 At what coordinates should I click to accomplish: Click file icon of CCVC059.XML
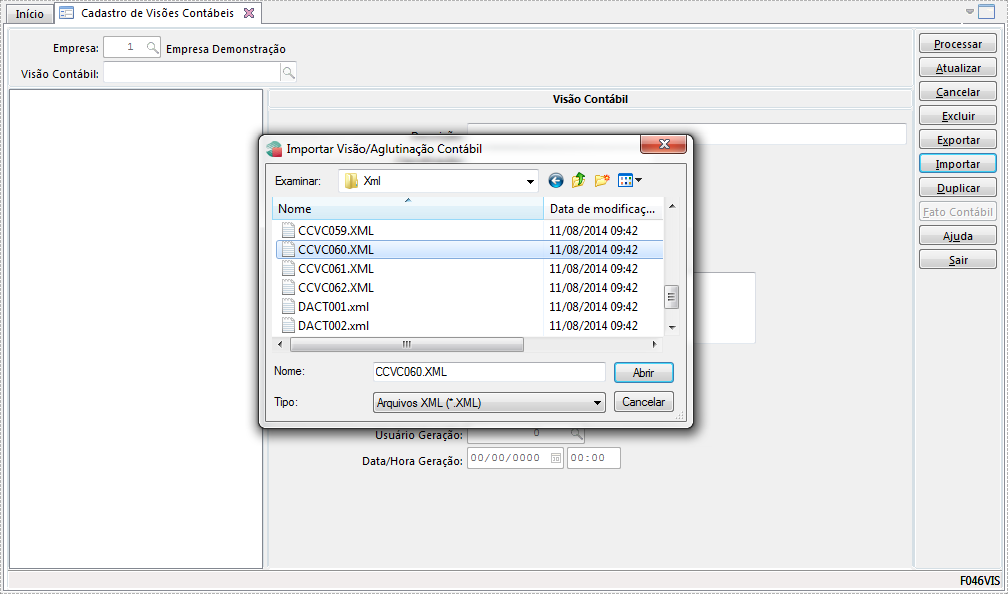pos(289,230)
